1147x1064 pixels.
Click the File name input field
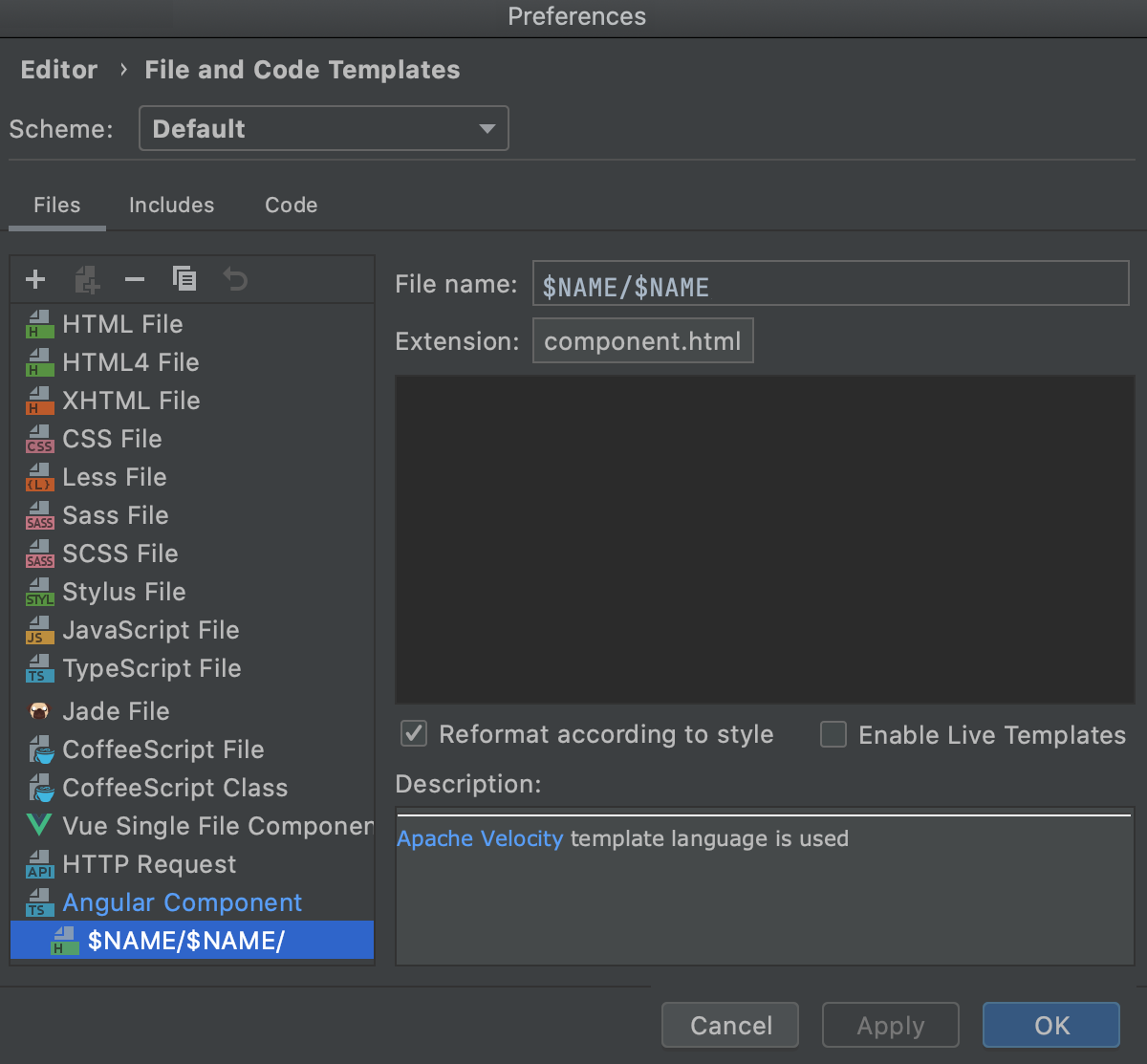[x=830, y=284]
